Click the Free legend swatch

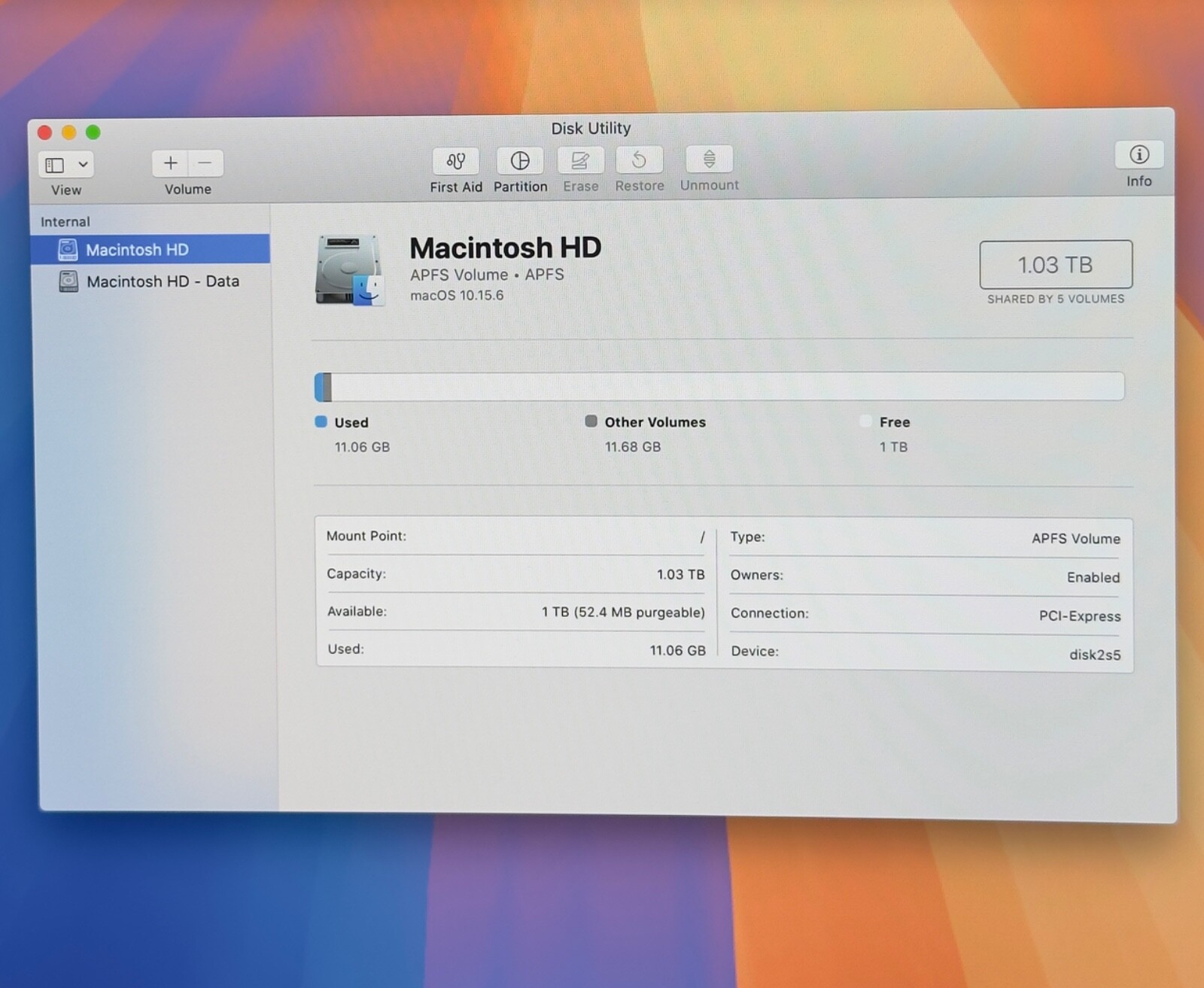tap(866, 421)
